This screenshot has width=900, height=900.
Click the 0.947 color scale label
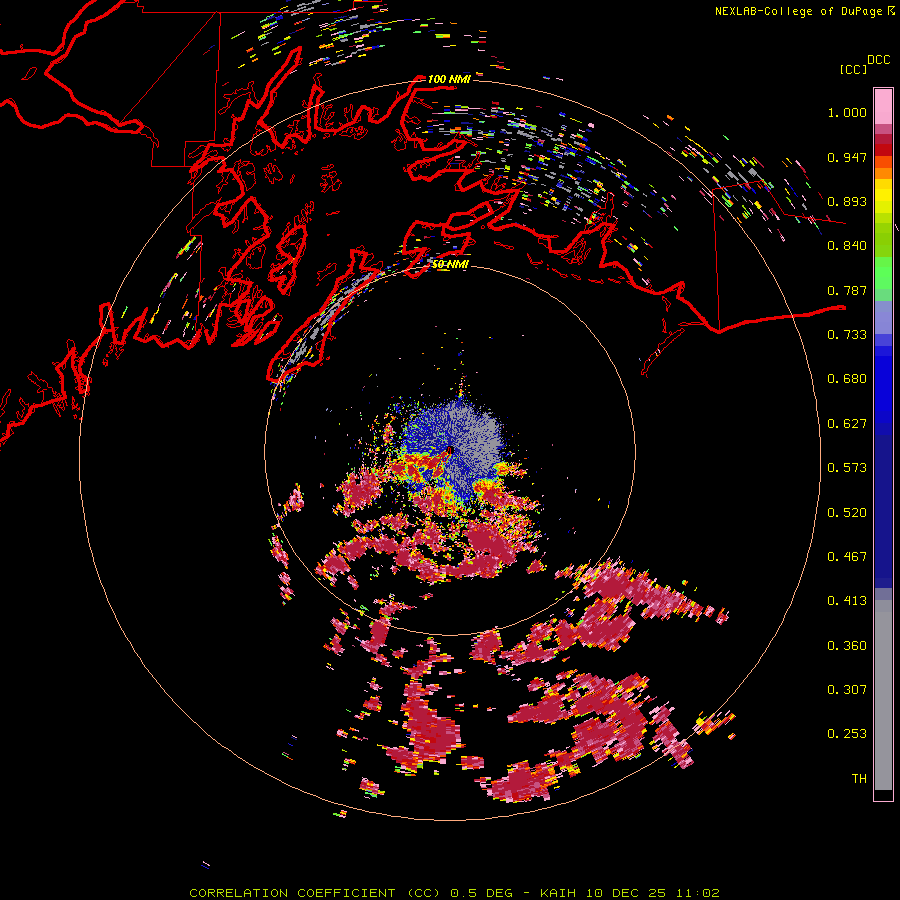tap(847, 157)
